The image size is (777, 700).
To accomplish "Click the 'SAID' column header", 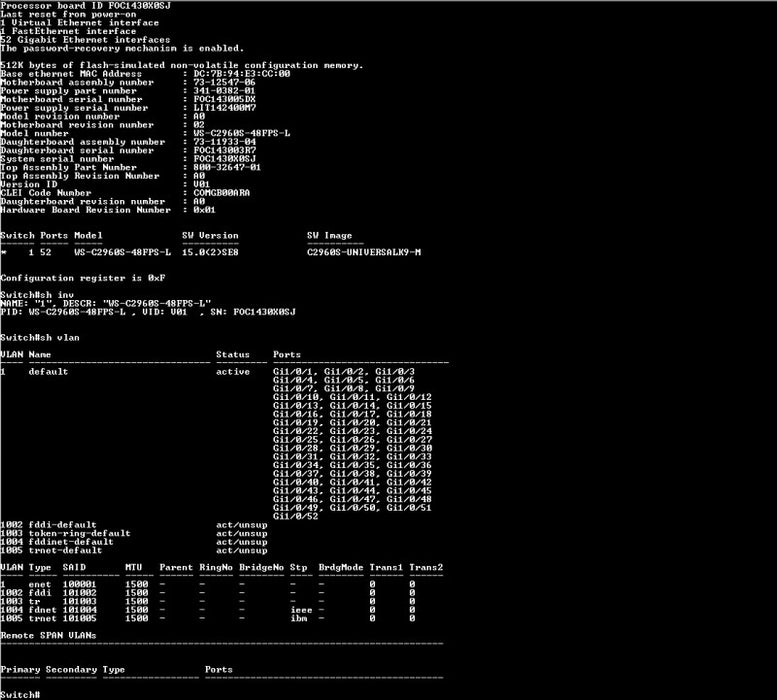I will tap(74, 567).
